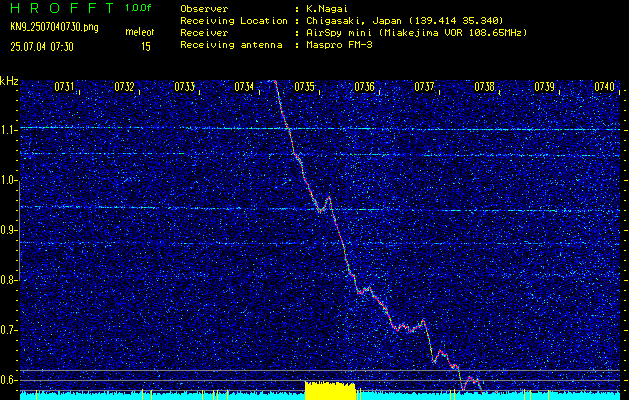This screenshot has width=629, height=400.
Task: Click the Maspro FM-3 antenna text
Action: coord(339,45)
